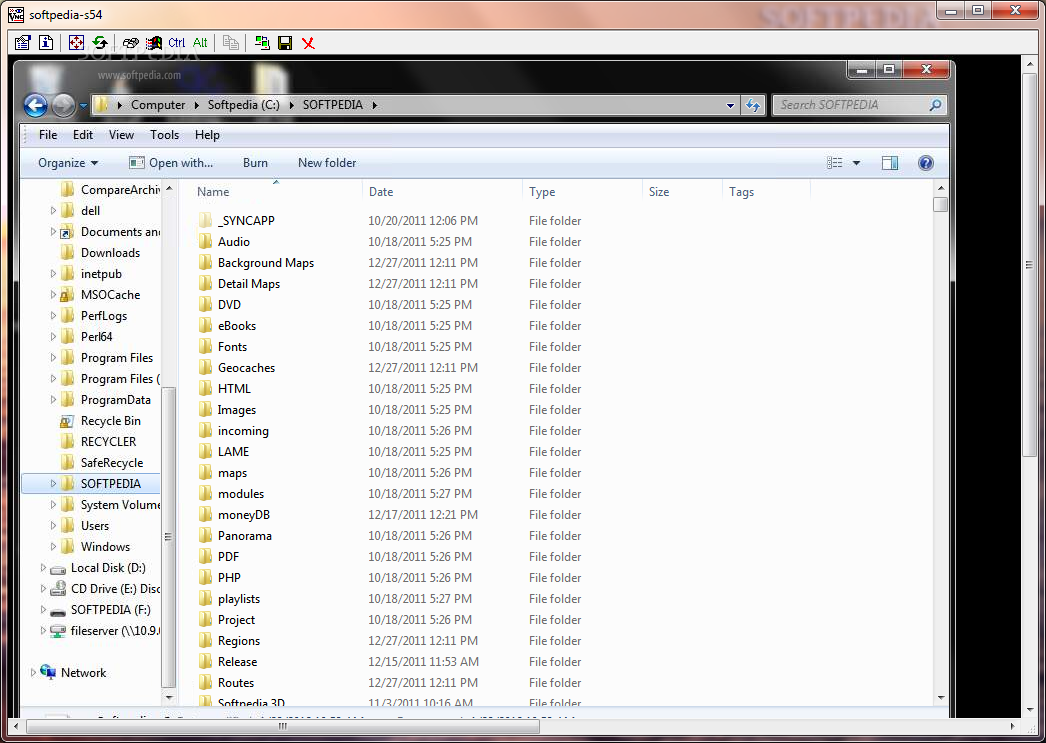Sort by the Type column header
Image resolution: width=1046 pixels, height=743 pixels.
[x=582, y=191]
